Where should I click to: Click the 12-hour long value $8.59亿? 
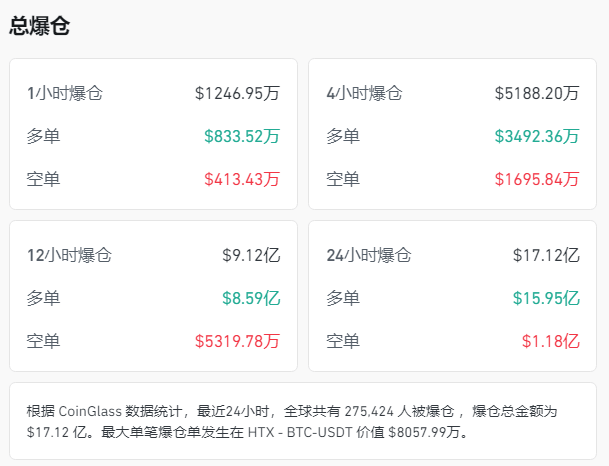point(251,298)
